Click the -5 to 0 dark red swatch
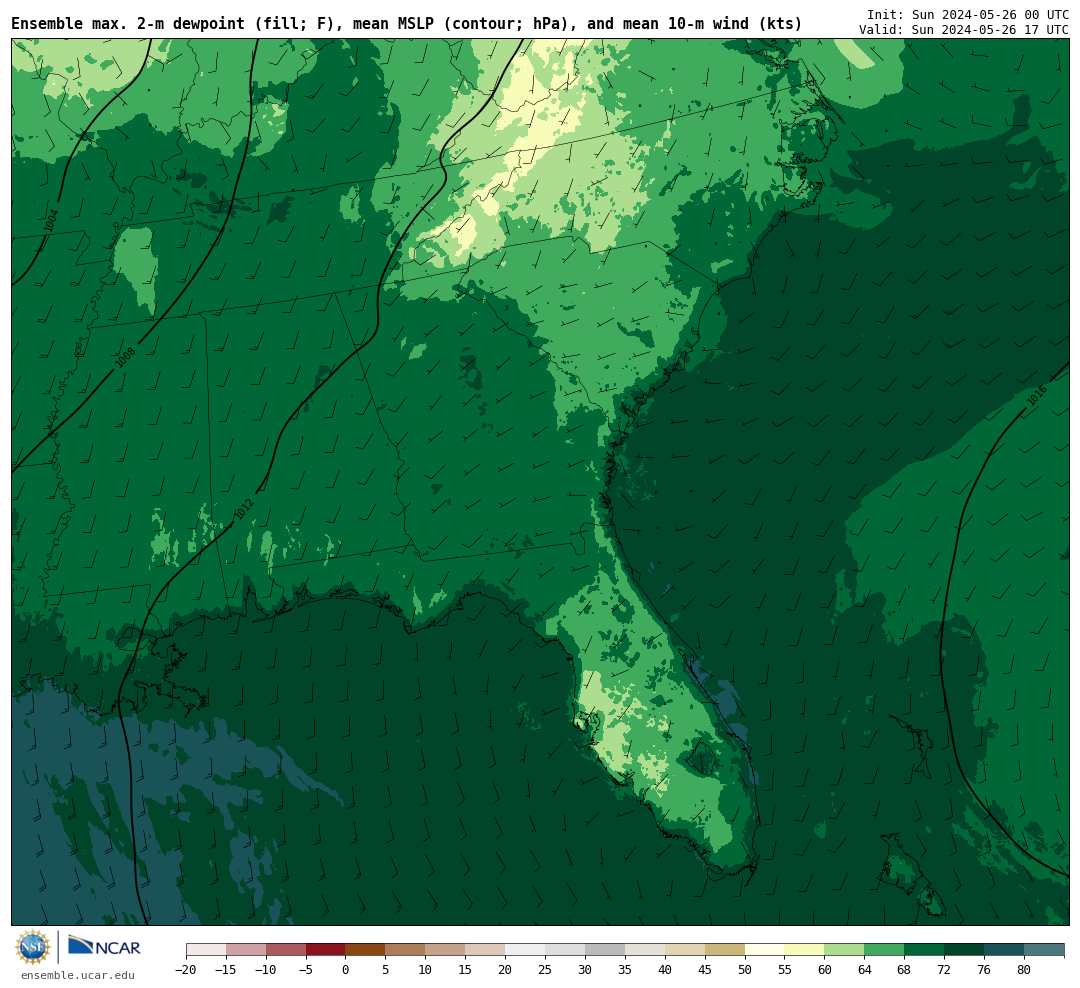The image size is (1080, 988). click(326, 950)
